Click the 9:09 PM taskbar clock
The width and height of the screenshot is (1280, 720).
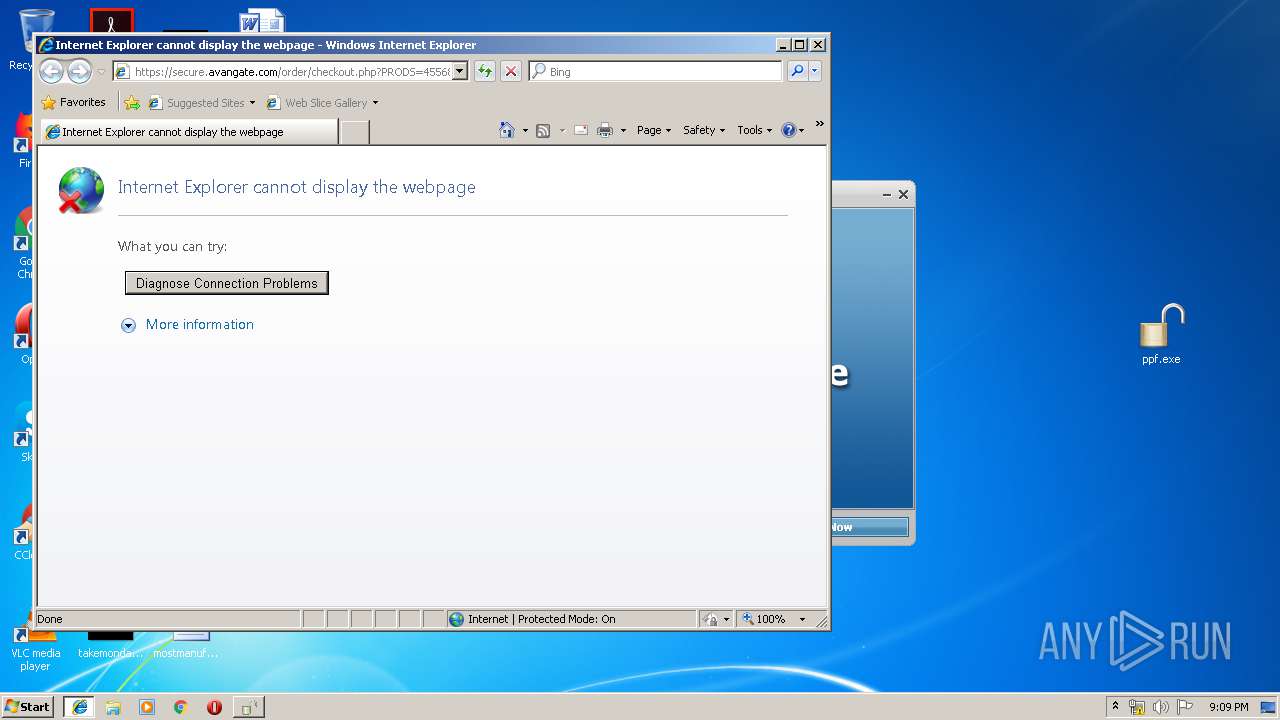pos(1228,707)
